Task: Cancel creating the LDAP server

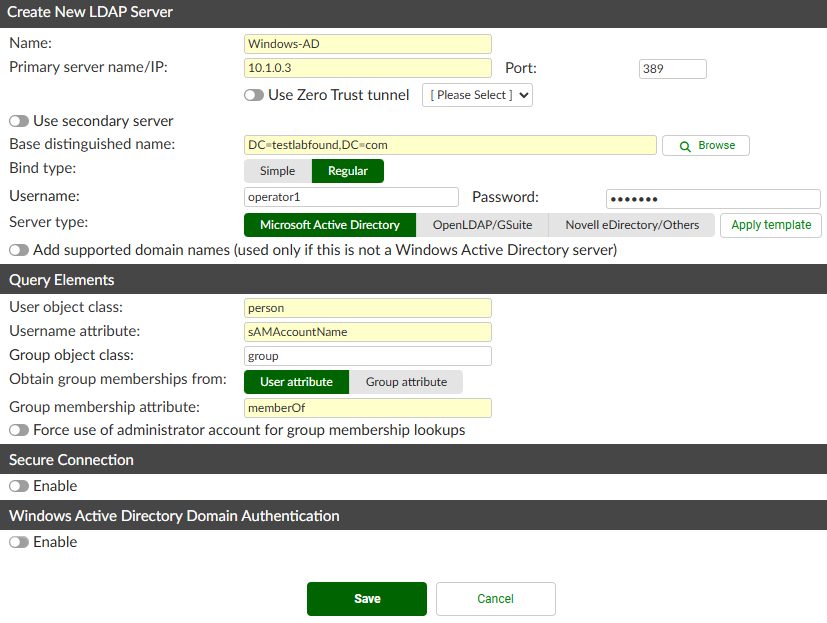Action: 495,598
